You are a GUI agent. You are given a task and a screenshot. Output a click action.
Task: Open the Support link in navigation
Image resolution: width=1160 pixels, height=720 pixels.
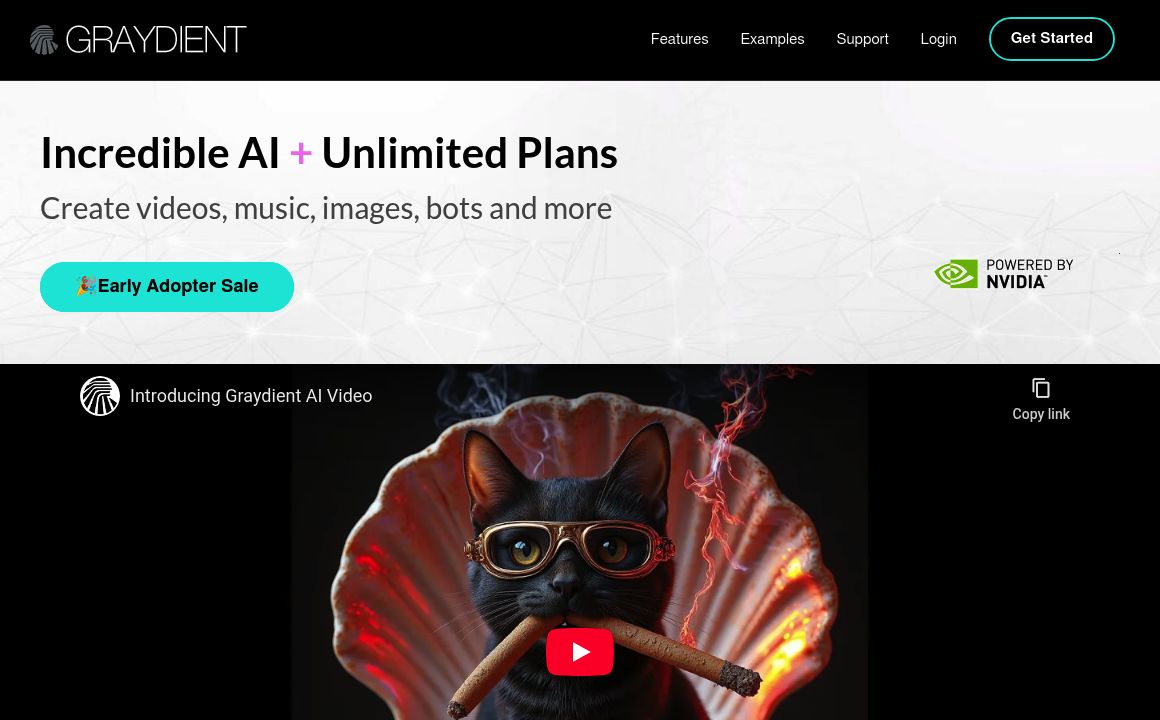tap(862, 39)
